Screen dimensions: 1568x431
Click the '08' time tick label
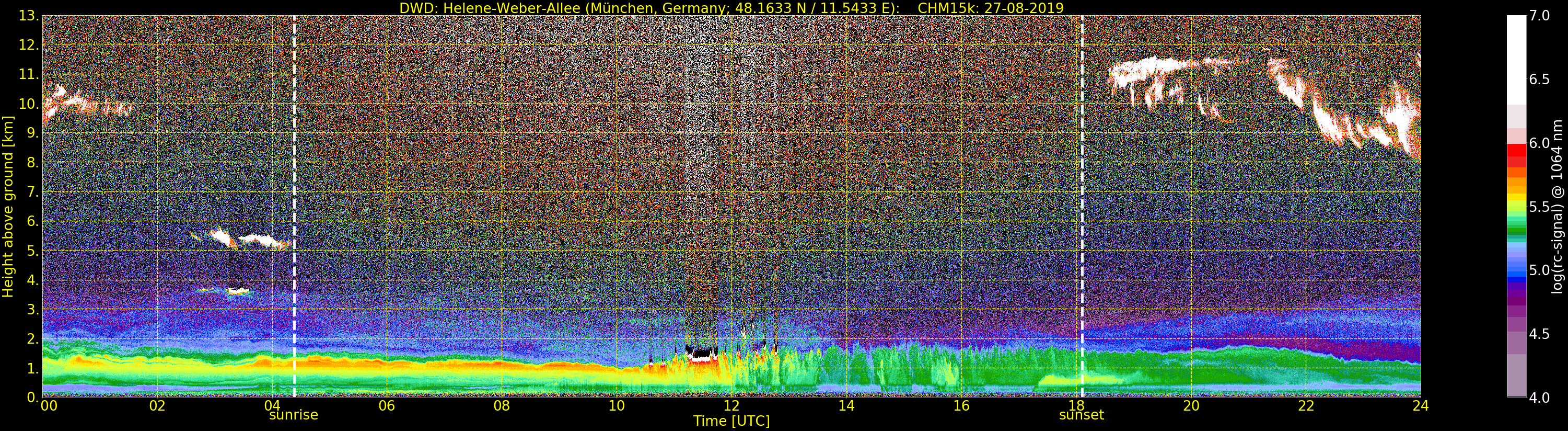(x=502, y=405)
